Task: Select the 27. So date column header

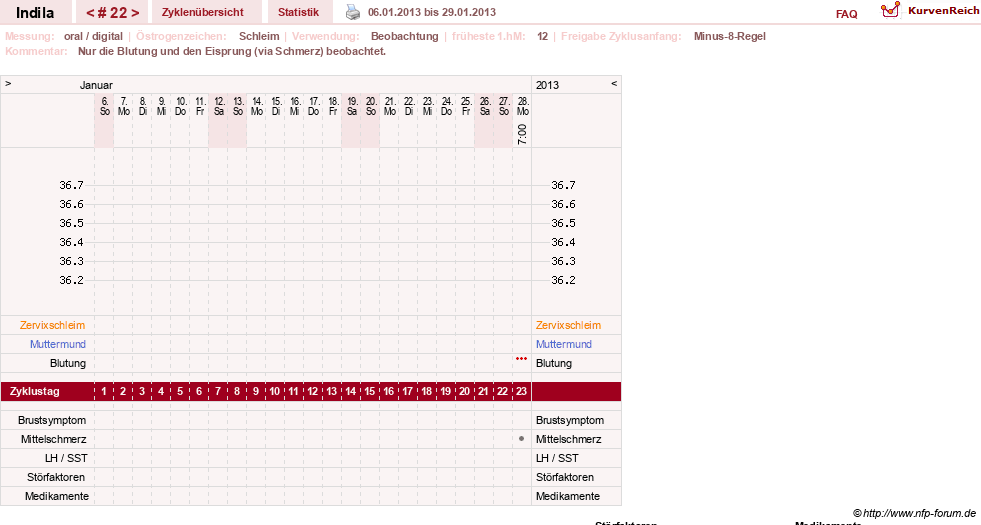Action: click(x=504, y=106)
